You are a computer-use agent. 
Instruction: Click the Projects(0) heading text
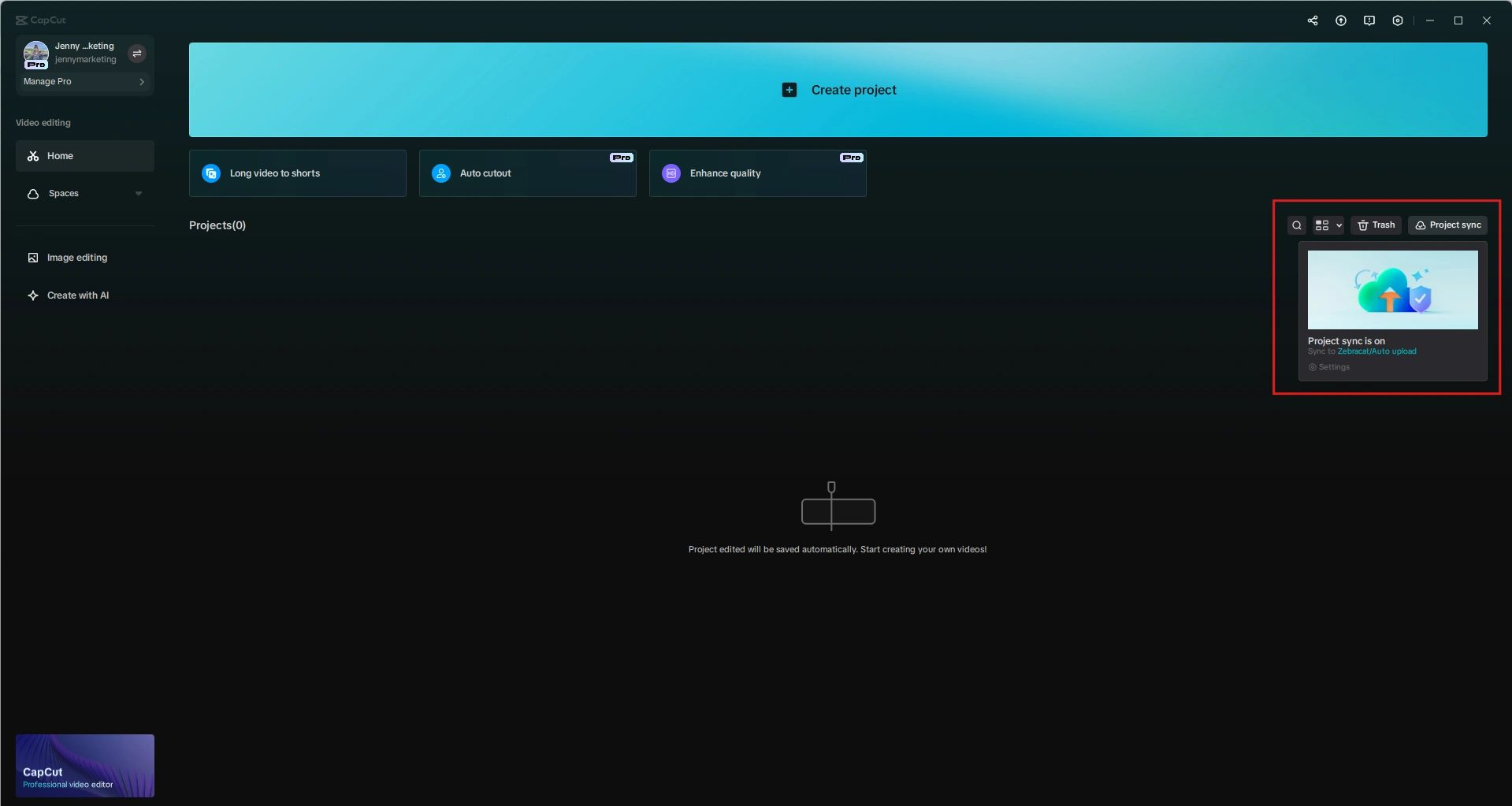click(x=217, y=225)
